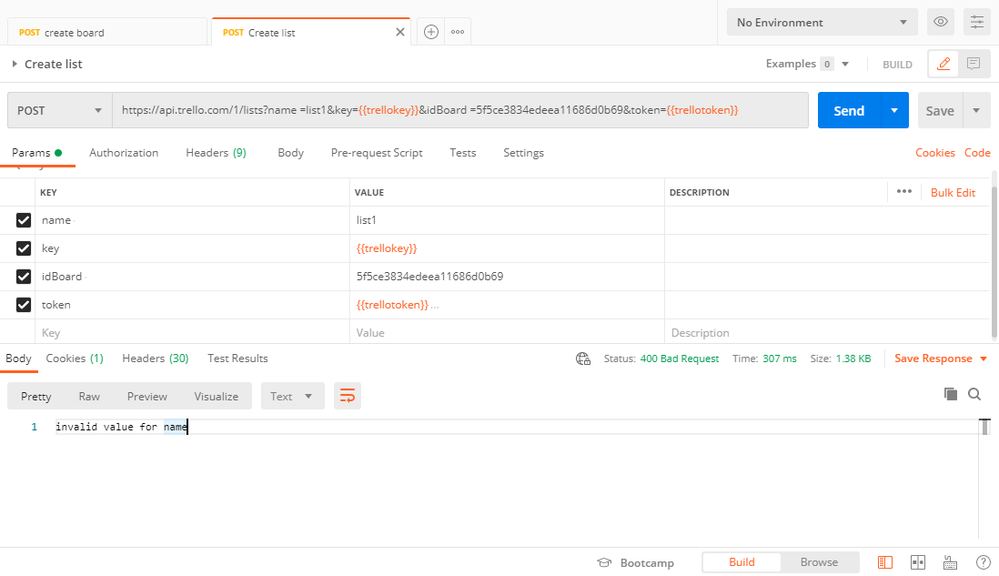Search within the response body
Viewport: 999px width, 576px height.
click(x=974, y=394)
